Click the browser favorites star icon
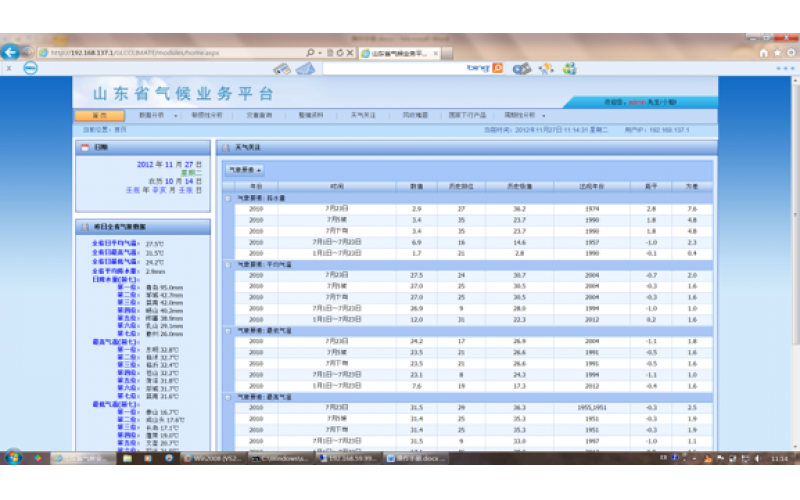800x500 pixels. pyautogui.click(x=777, y=52)
